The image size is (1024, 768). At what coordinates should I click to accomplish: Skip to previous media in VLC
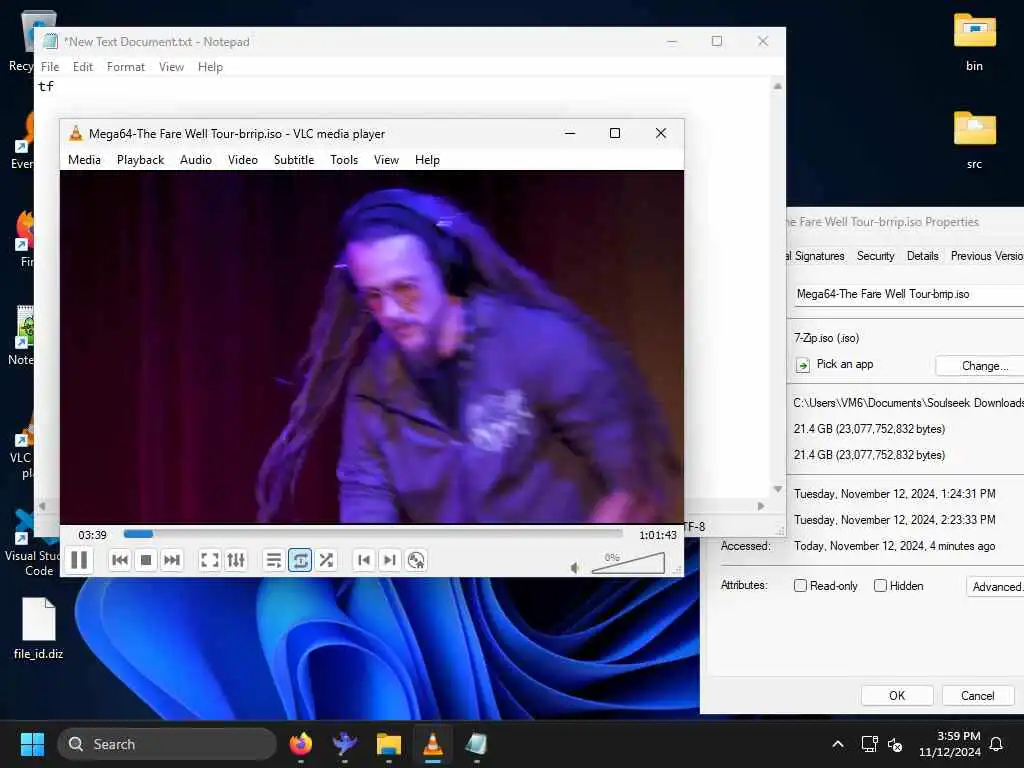point(120,560)
